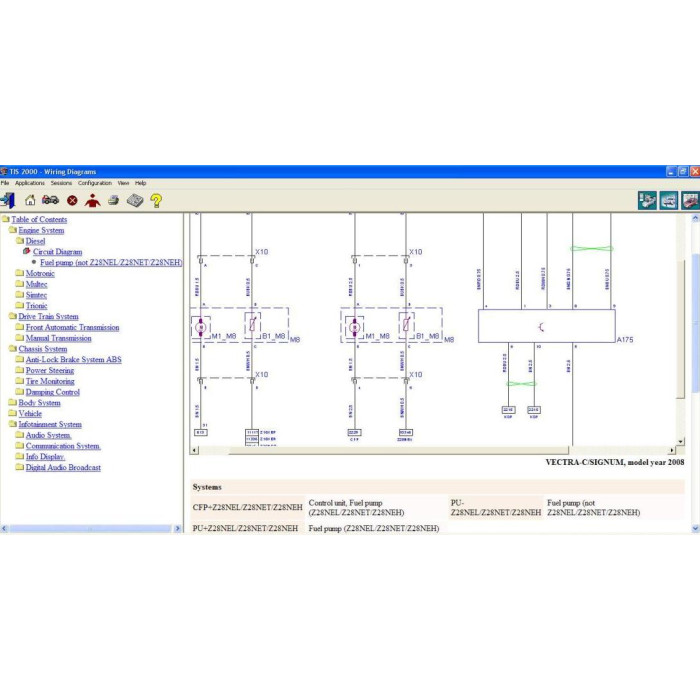Open the File menu
700x700 pixels.
[x=5, y=183]
